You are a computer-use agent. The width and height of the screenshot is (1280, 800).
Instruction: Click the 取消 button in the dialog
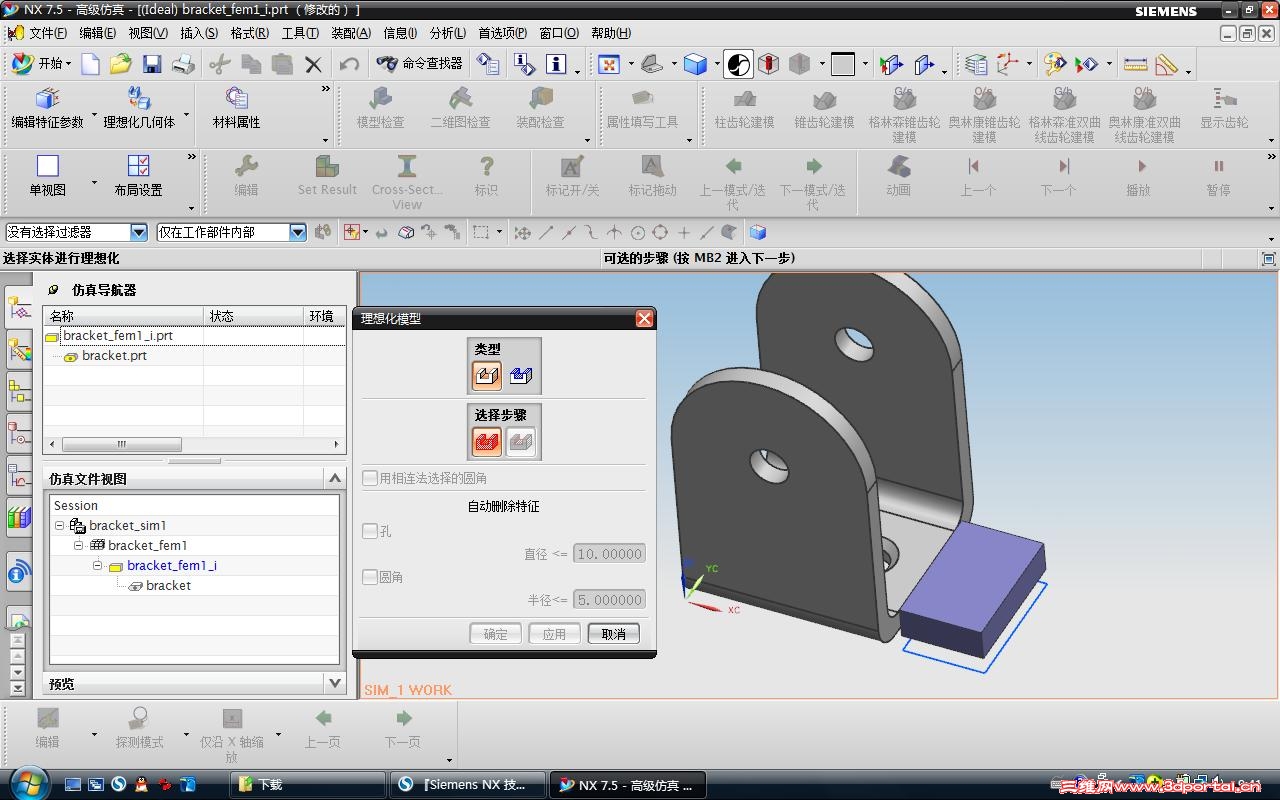coord(613,634)
